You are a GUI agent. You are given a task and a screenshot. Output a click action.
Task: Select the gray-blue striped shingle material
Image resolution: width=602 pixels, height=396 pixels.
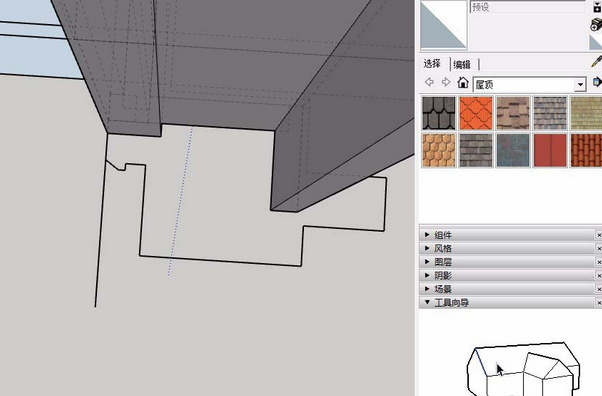(550, 113)
